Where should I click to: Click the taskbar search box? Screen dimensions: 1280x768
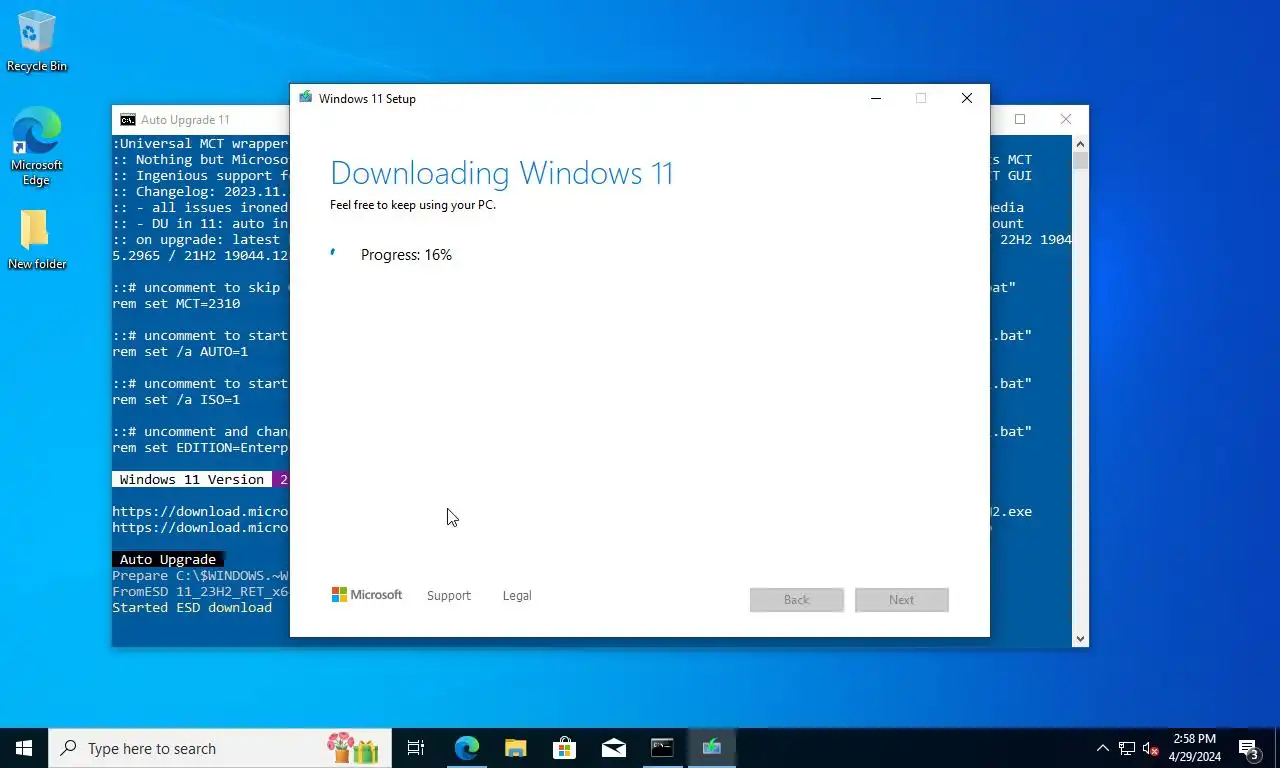(220, 748)
